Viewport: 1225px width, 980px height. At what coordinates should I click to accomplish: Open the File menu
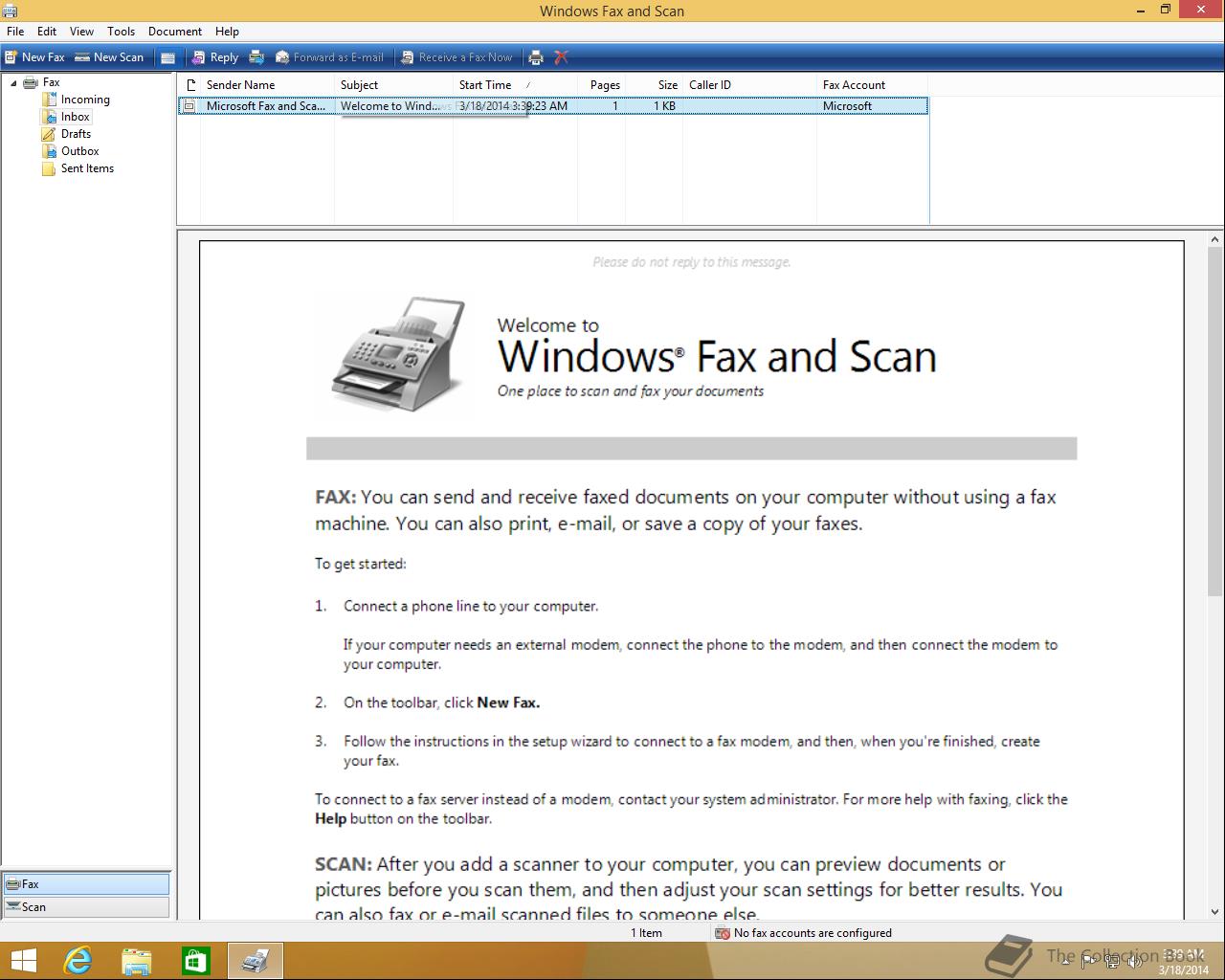(15, 32)
